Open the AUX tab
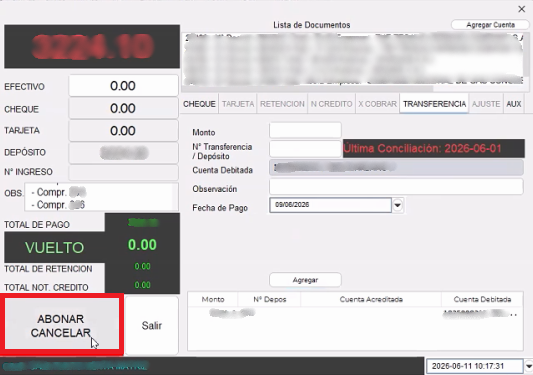 514,104
